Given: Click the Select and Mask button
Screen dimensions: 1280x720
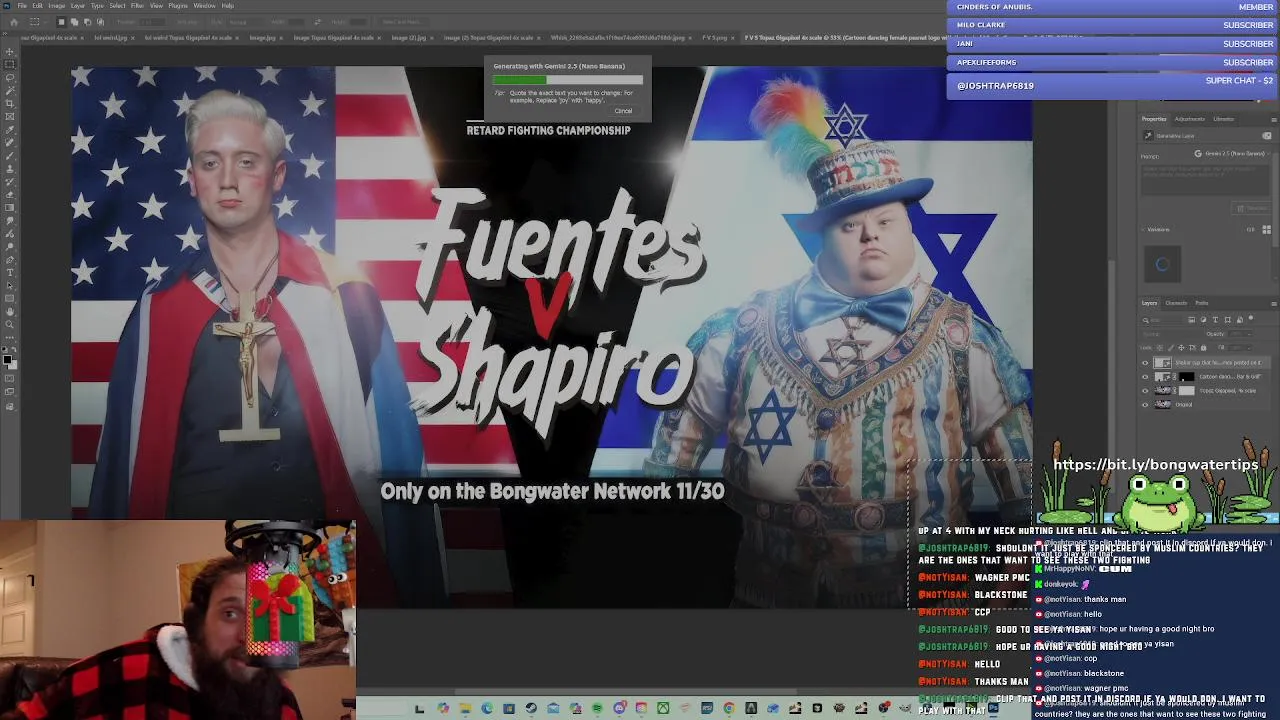Looking at the screenshot, I should coord(401,22).
